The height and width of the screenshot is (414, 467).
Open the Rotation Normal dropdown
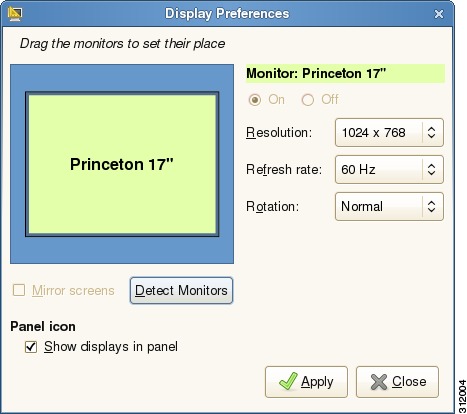(x=389, y=206)
